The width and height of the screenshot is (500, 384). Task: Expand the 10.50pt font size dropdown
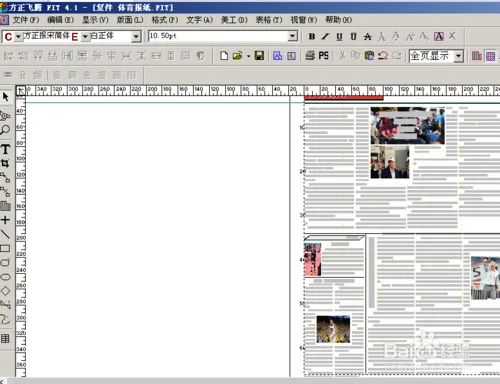click(x=293, y=36)
